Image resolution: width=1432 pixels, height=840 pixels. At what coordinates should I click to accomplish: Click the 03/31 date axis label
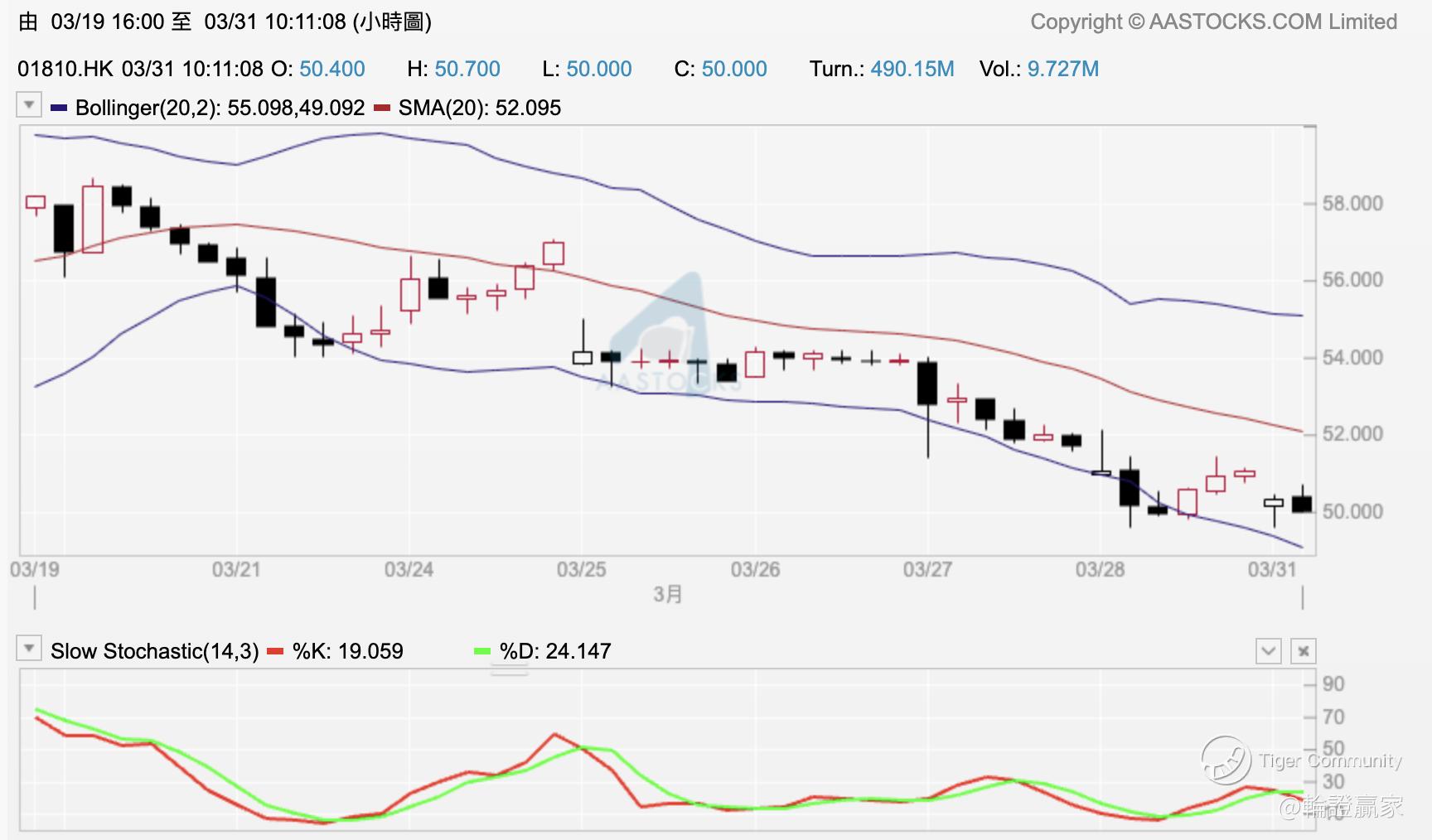[1272, 570]
